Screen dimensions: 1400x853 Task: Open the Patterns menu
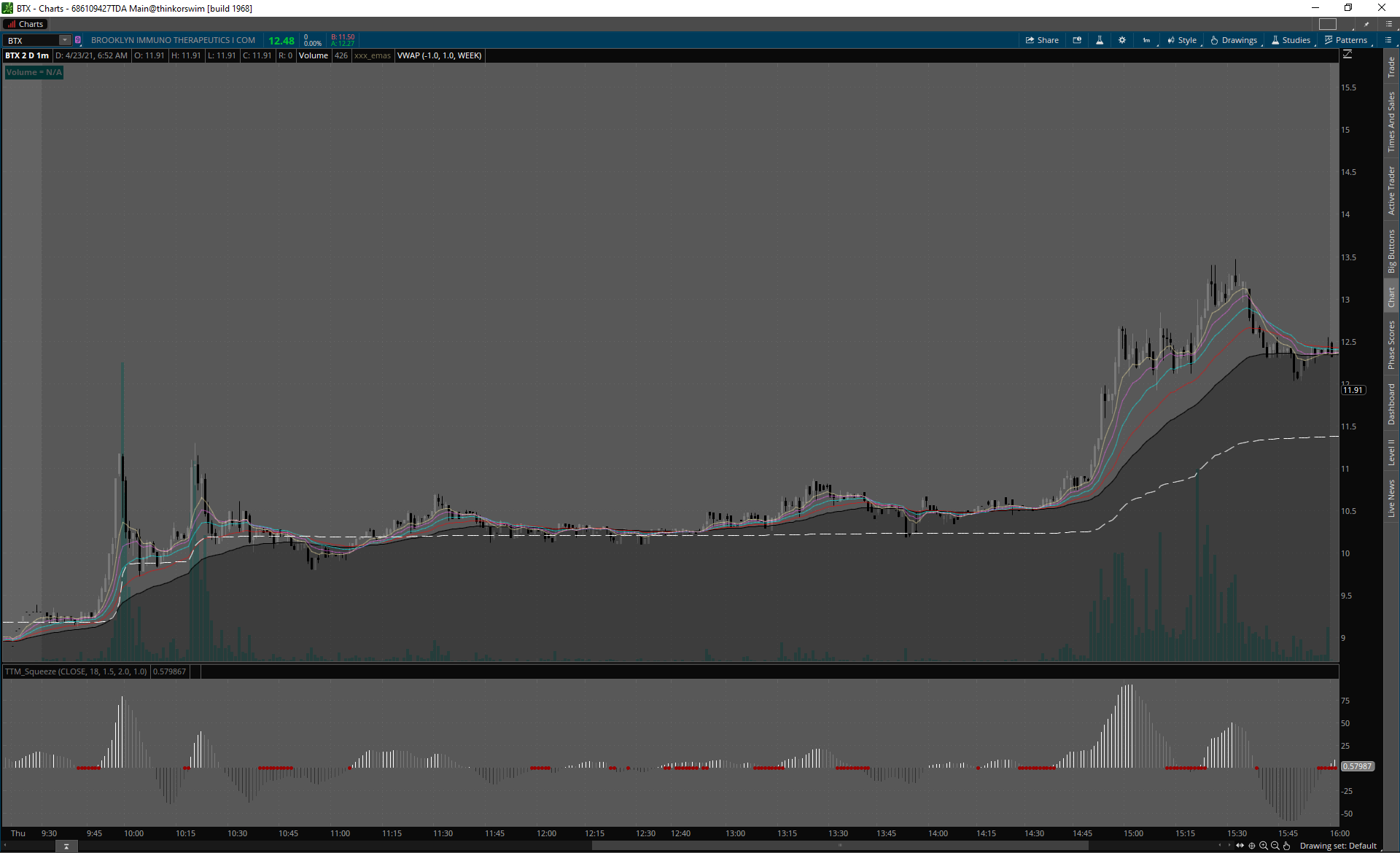[1346, 40]
